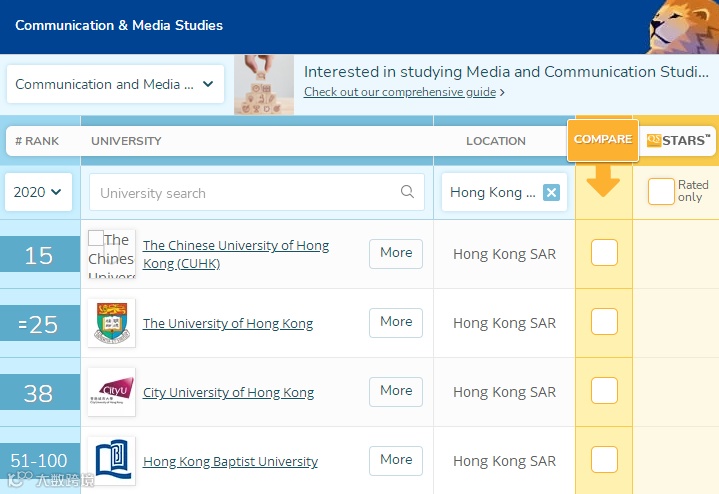Tick compare checkbox for CUHK
Screen dimensions: 719x494
click(604, 254)
